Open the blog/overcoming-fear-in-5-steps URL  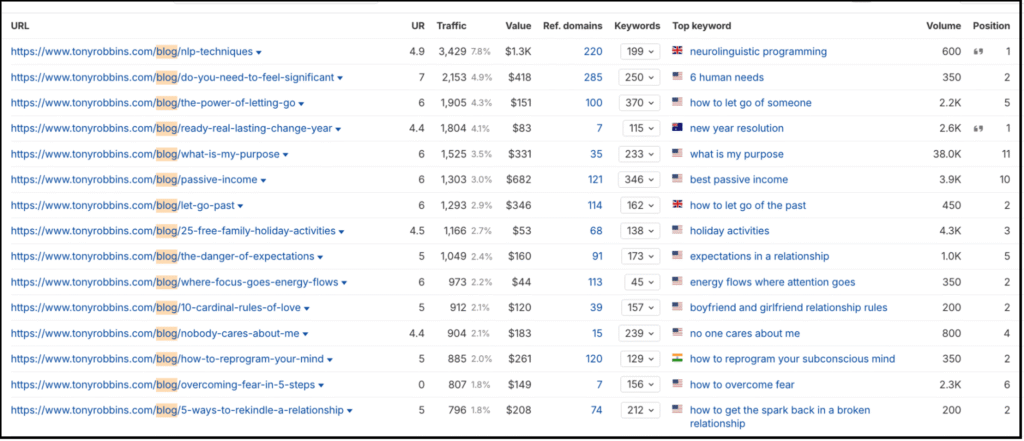pyautogui.click(x=163, y=385)
